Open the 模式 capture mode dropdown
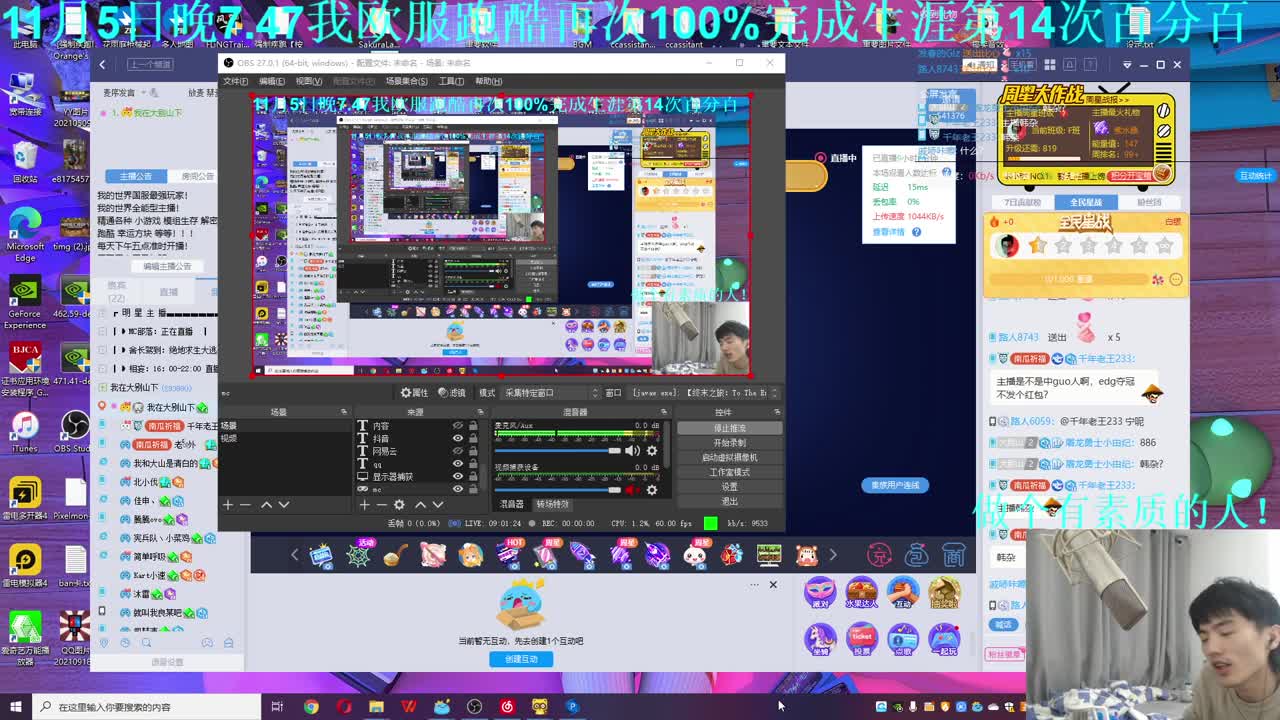This screenshot has width=1280, height=720. (545, 393)
